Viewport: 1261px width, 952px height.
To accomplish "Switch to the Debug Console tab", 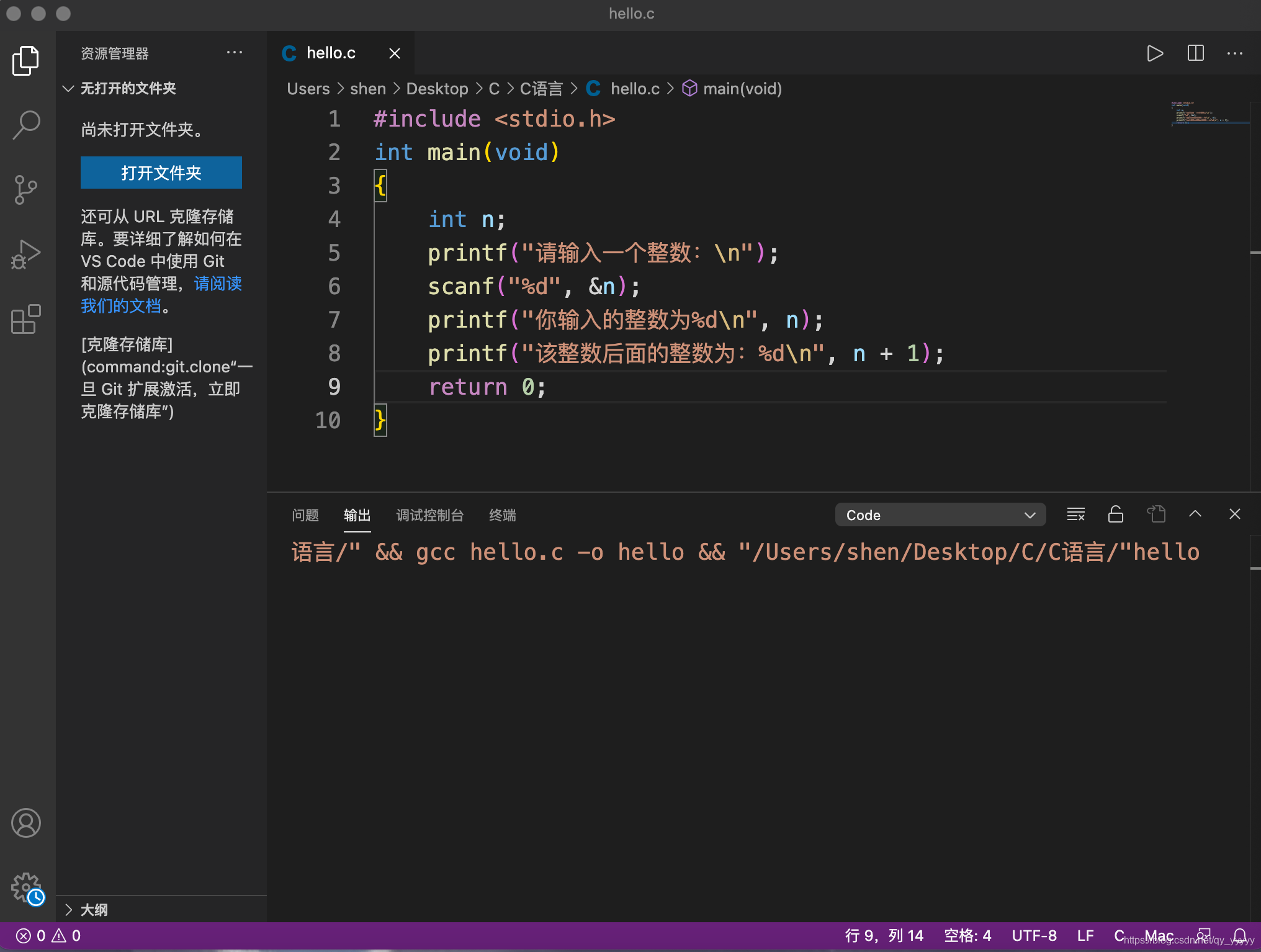I will (x=429, y=515).
